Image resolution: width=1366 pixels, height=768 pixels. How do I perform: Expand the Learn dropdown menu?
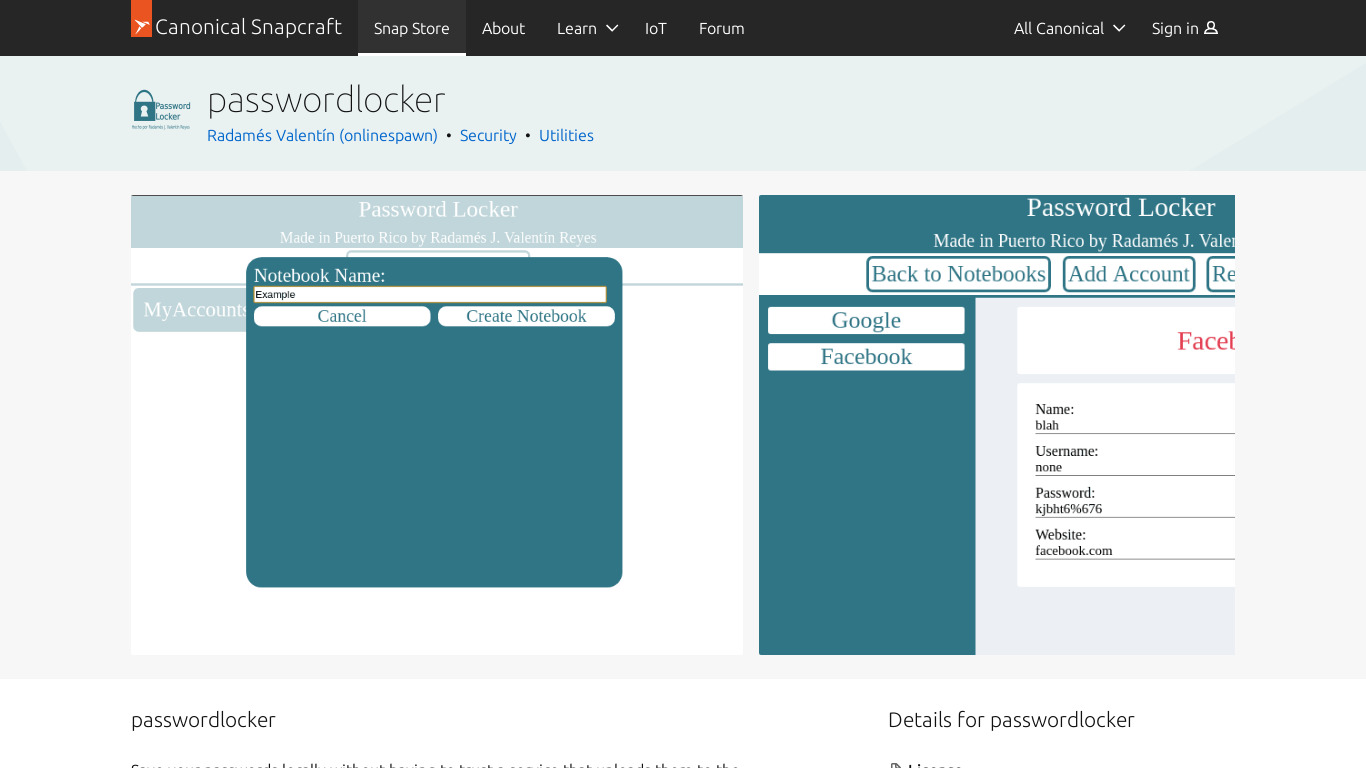[x=588, y=28]
